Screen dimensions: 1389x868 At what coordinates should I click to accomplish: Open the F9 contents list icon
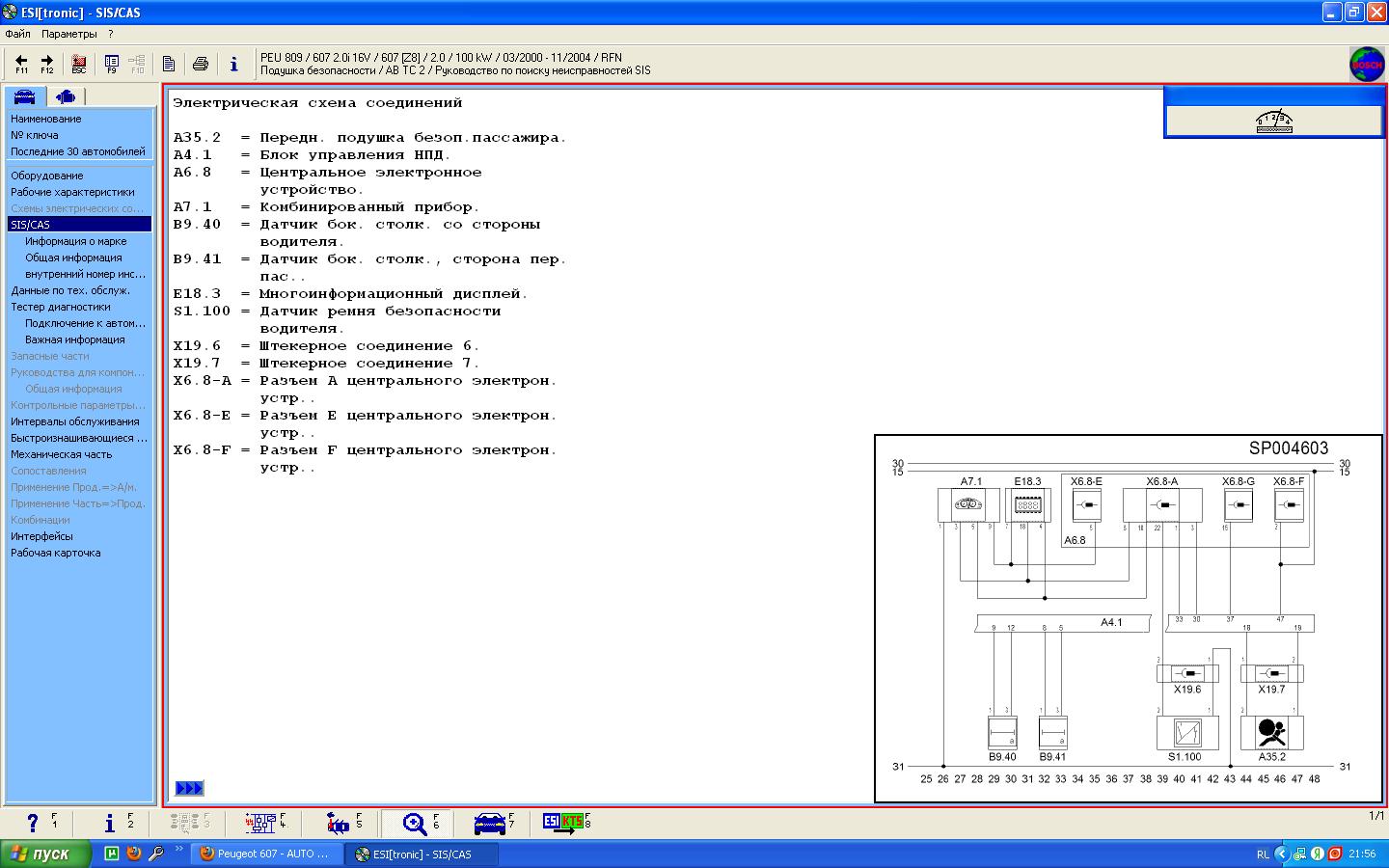coord(112,64)
